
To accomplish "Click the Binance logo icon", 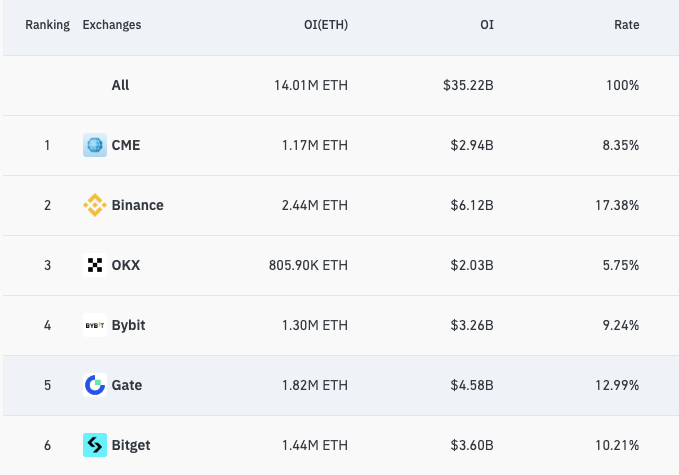I will pos(94,205).
